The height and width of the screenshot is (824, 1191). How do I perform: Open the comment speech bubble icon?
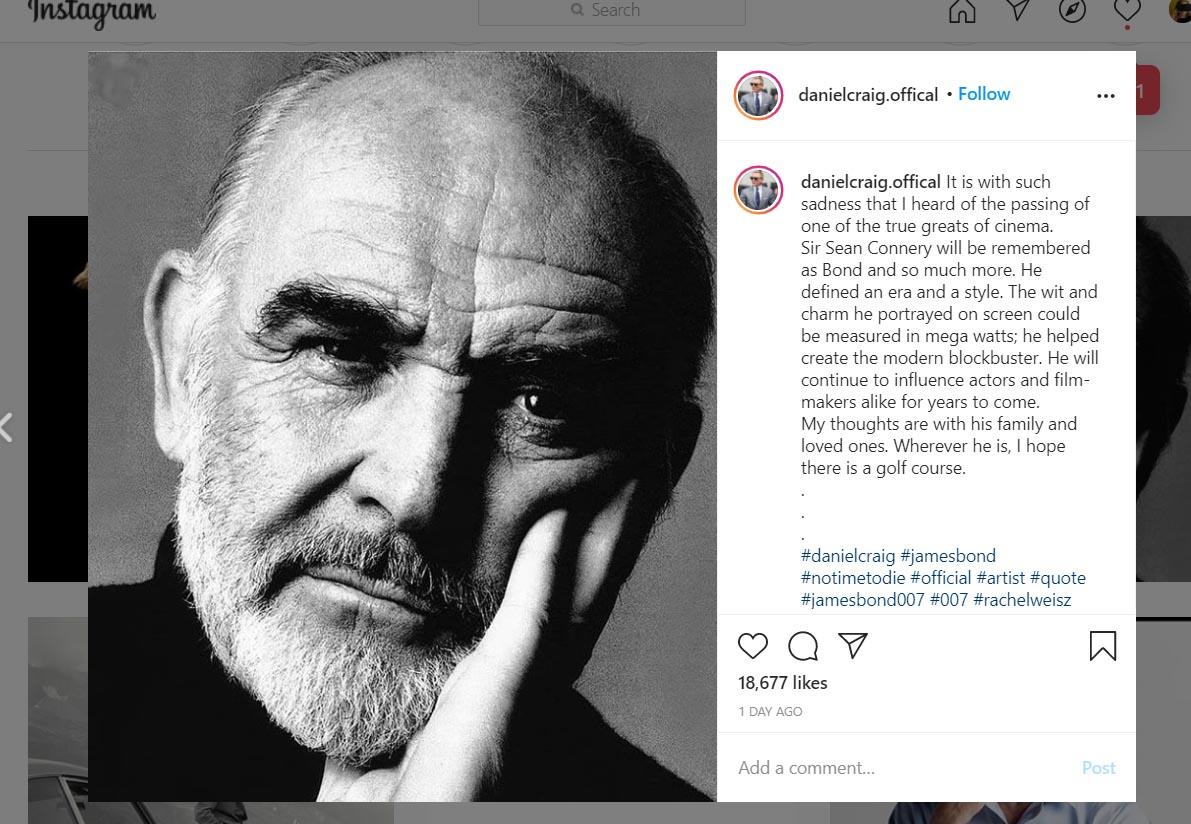803,646
